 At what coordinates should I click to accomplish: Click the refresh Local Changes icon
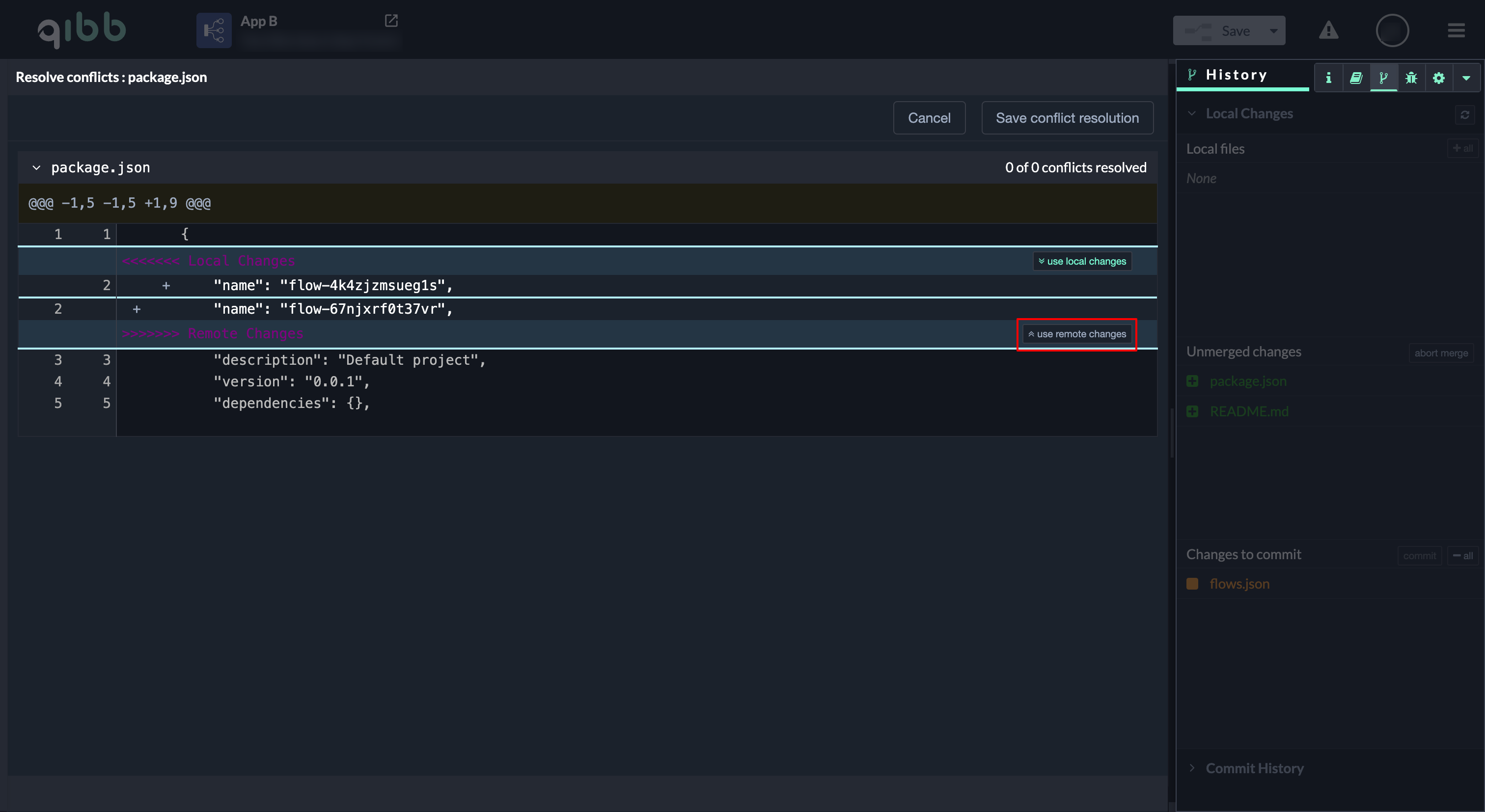pyautogui.click(x=1464, y=114)
